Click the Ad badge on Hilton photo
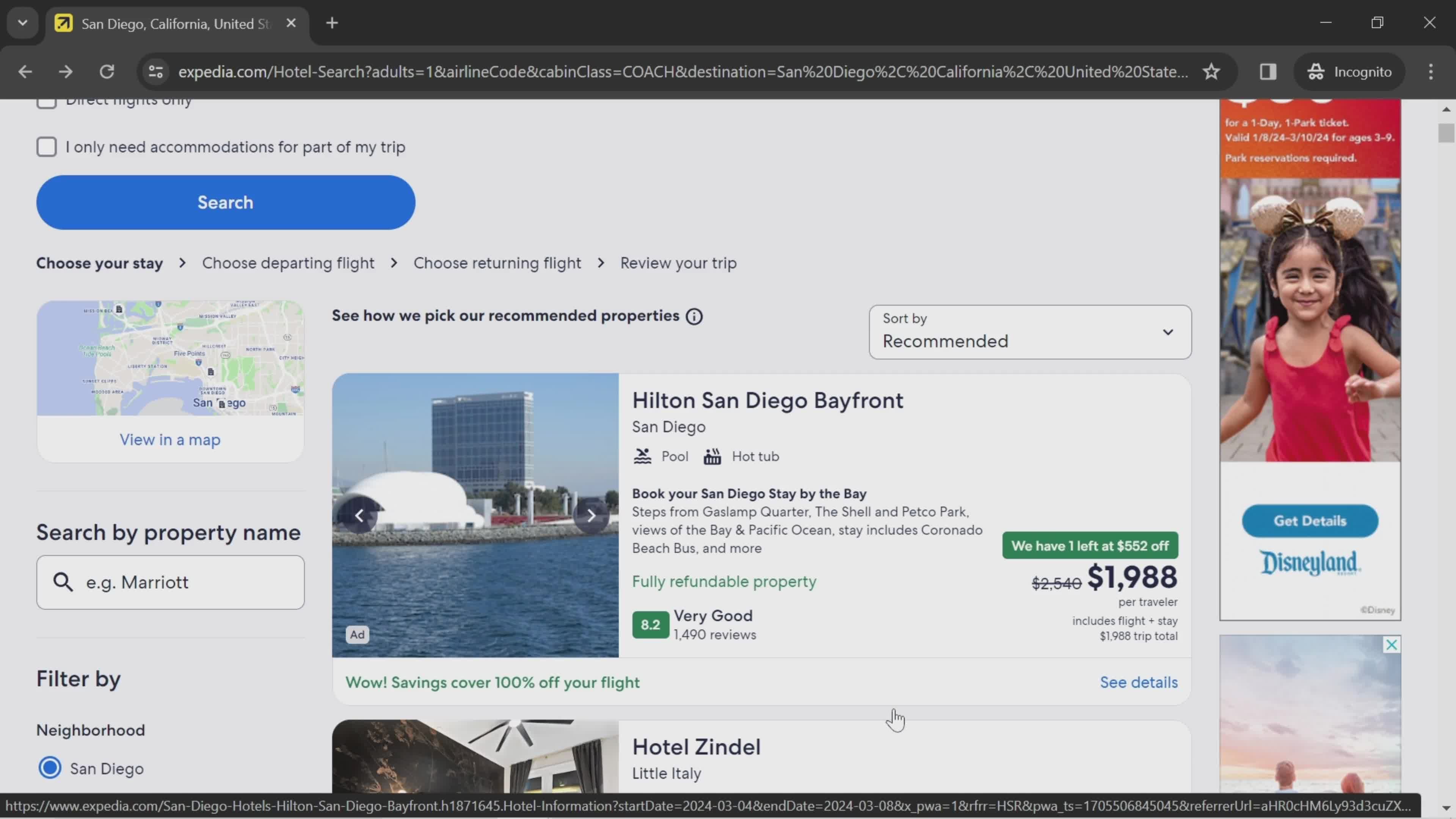The width and height of the screenshot is (1456, 819). coord(357,634)
